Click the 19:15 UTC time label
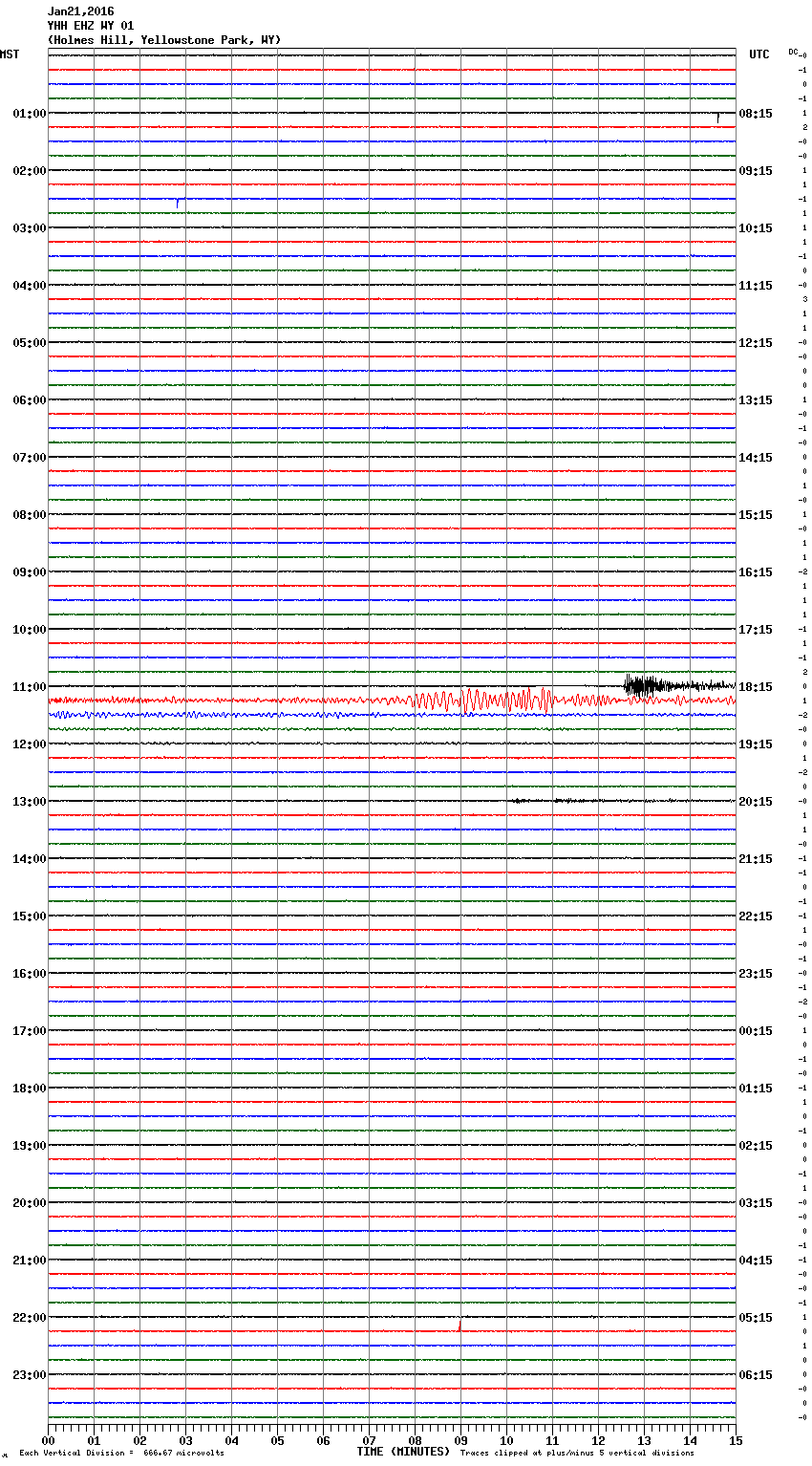The height and width of the screenshot is (1466, 812). tap(756, 744)
